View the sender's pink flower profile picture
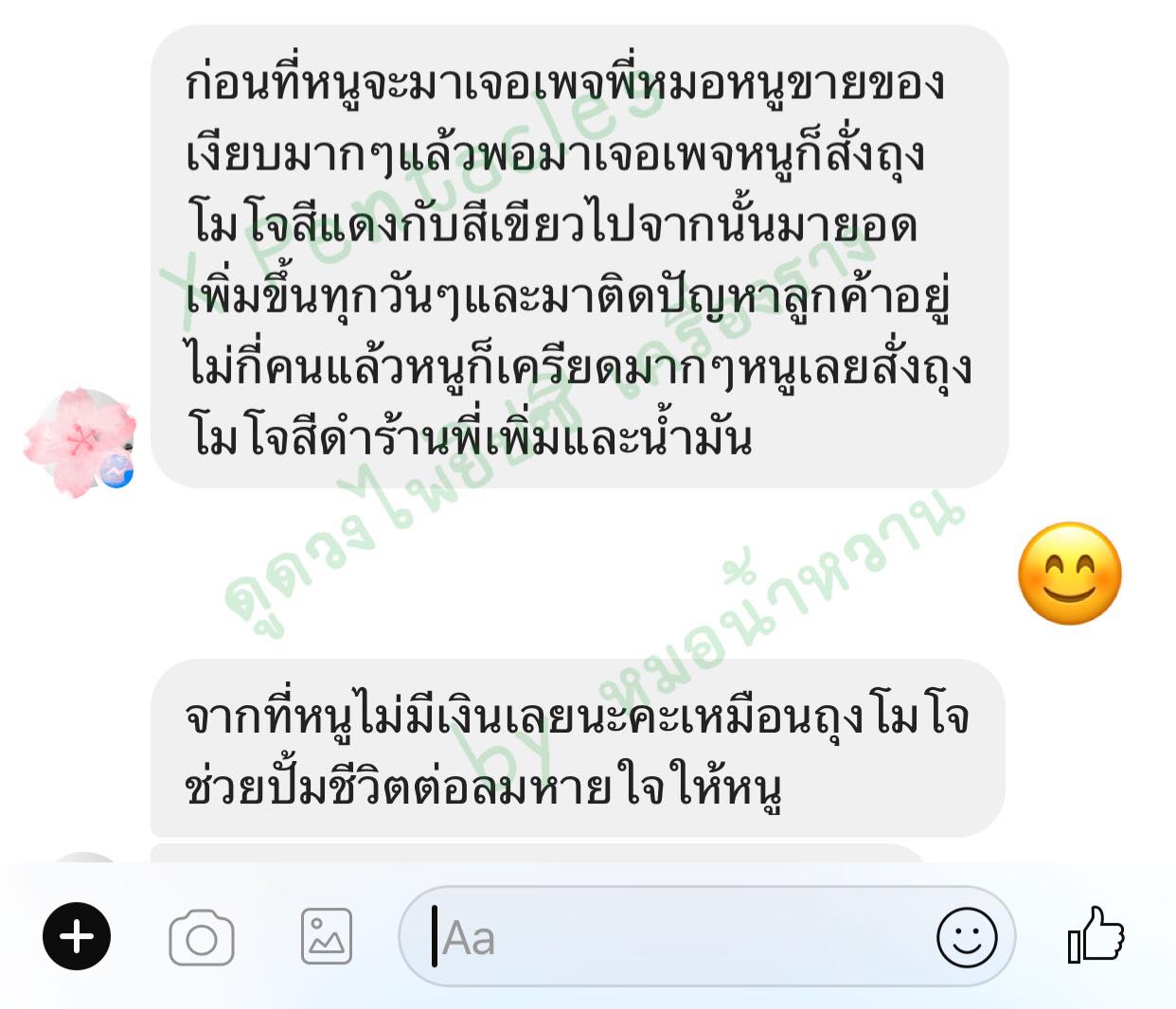Image resolution: width=1176 pixels, height=1009 pixels. click(x=80, y=441)
